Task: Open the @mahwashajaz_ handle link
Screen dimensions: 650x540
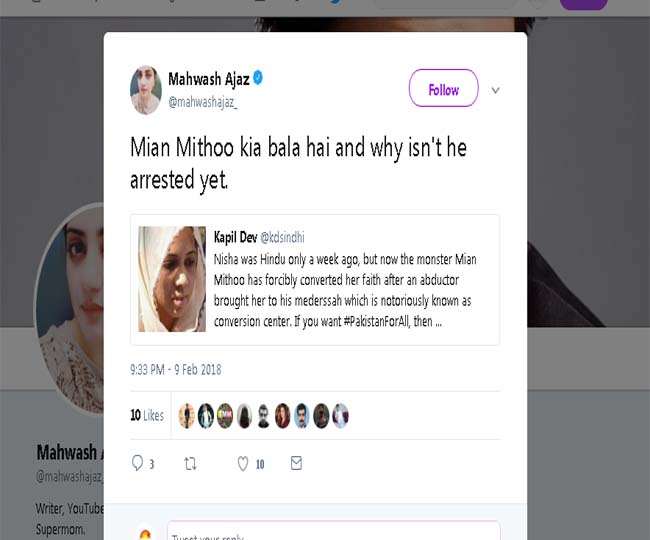Action: 203,102
